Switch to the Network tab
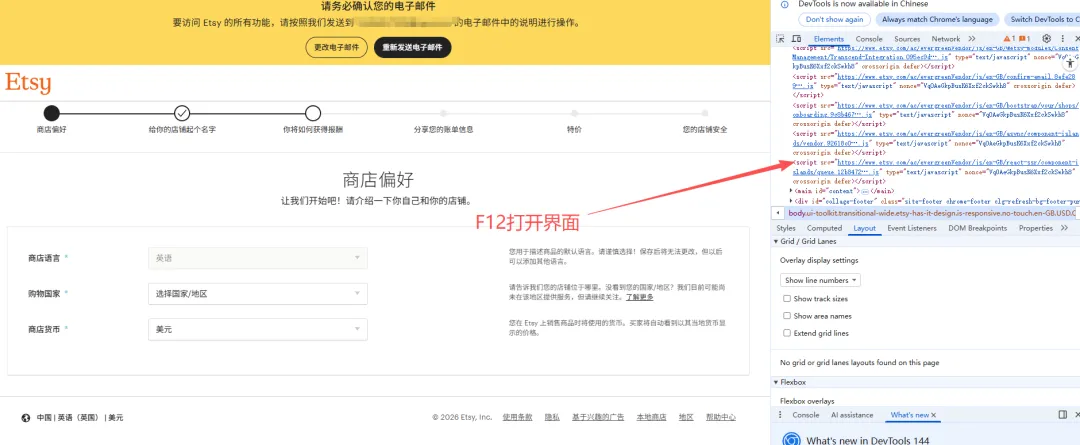Viewport: 1080px width, 445px height. [946, 39]
